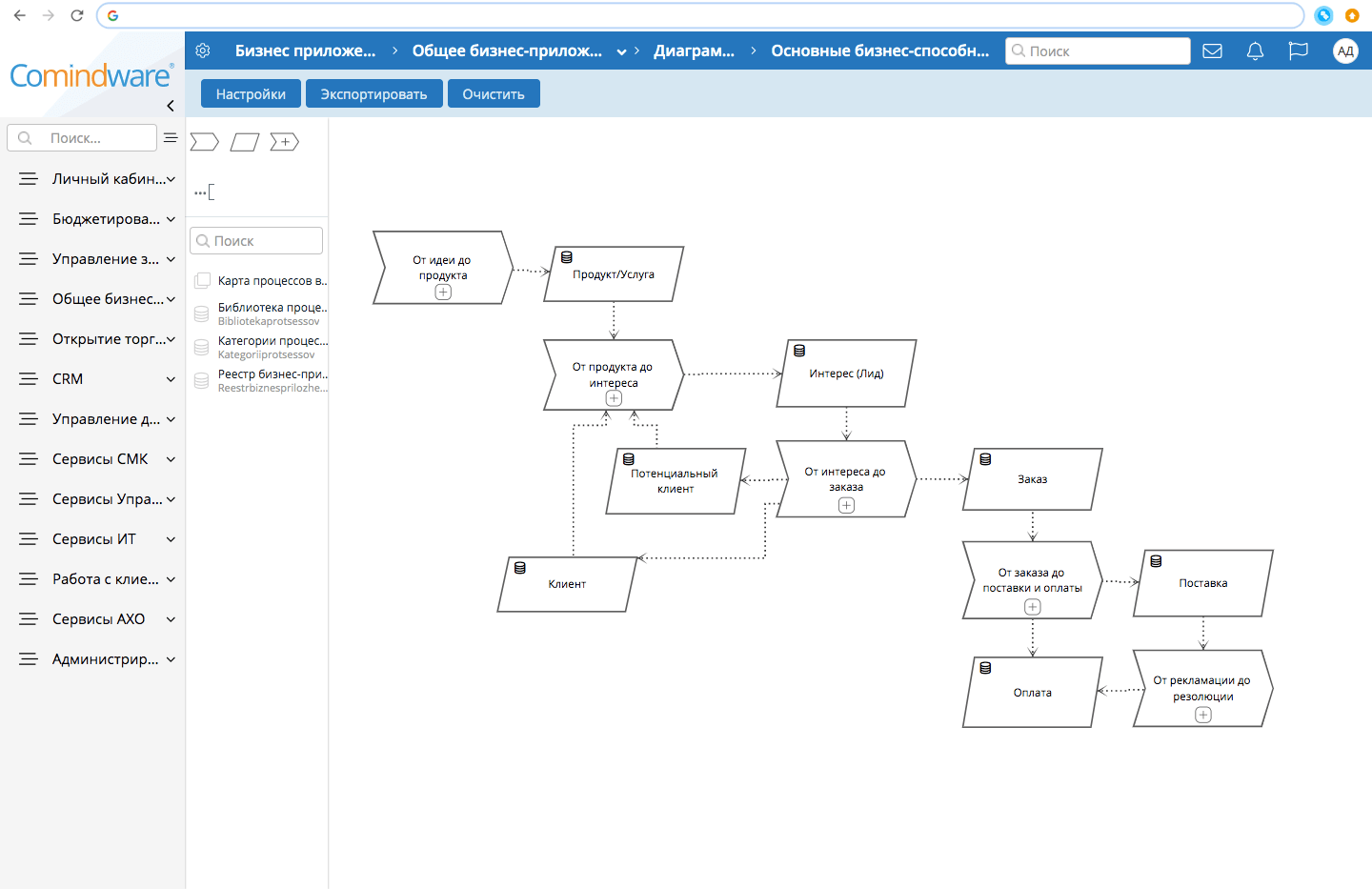1372x889 pixels.
Task: Click database icon on 'Интерес (Лид)' node
Action: pos(799,351)
